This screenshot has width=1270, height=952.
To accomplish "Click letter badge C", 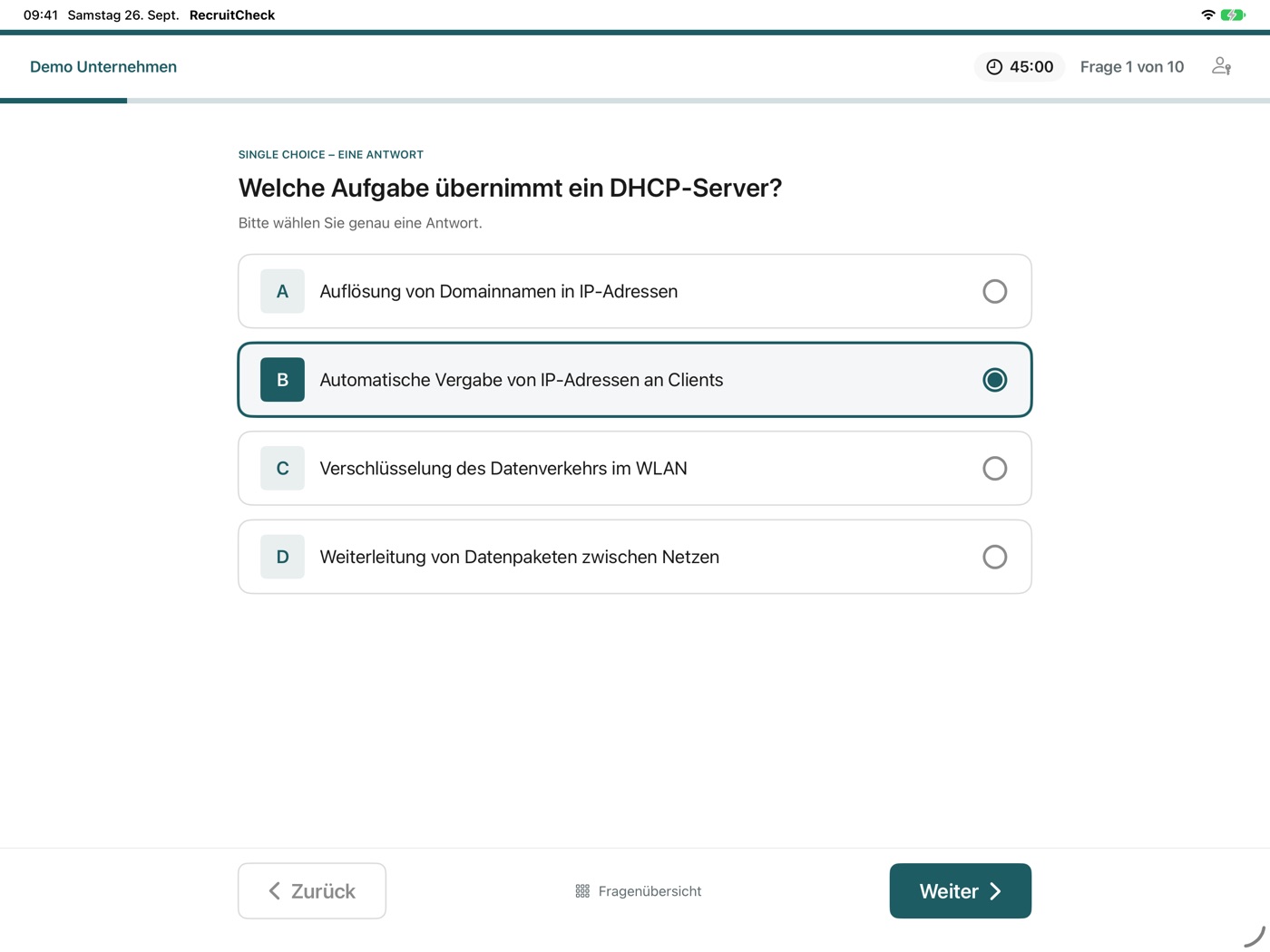I will coord(282,469).
